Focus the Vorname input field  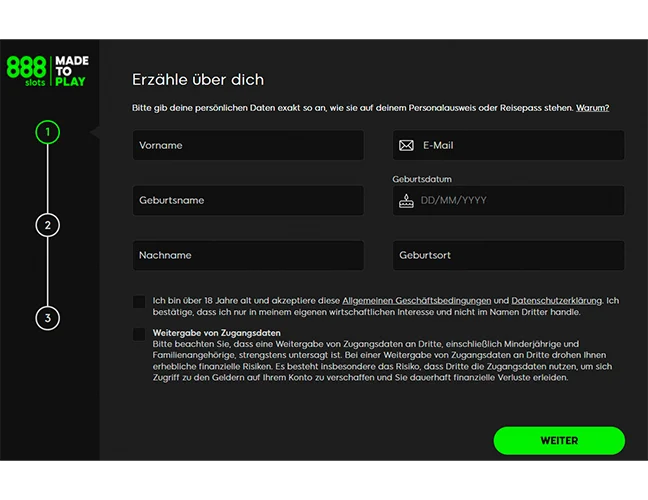pos(248,145)
